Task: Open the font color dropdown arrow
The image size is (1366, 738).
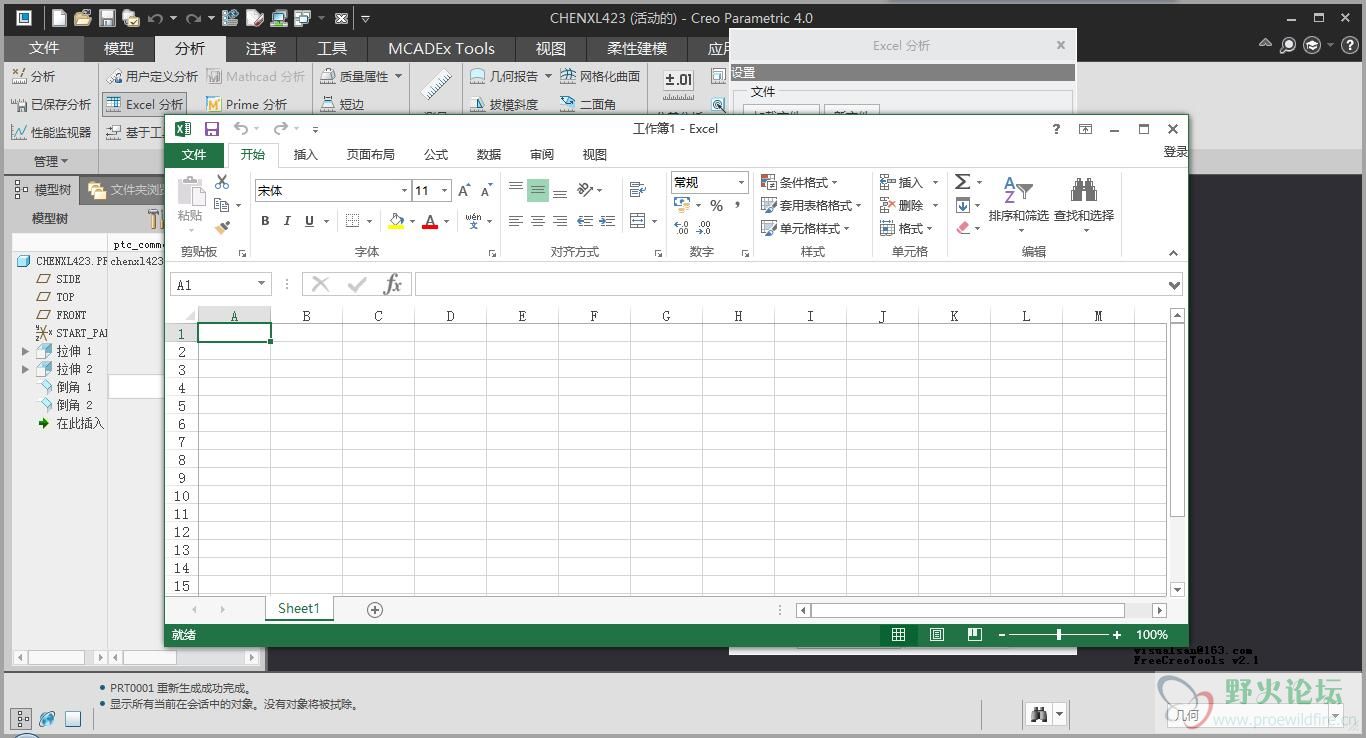Action: coord(446,222)
